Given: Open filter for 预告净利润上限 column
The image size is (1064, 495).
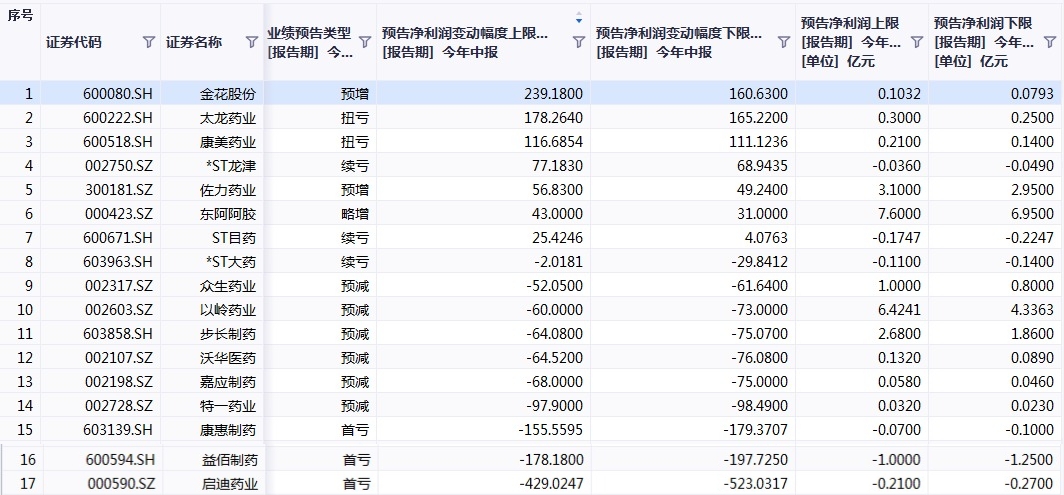Looking at the screenshot, I should point(916,42).
